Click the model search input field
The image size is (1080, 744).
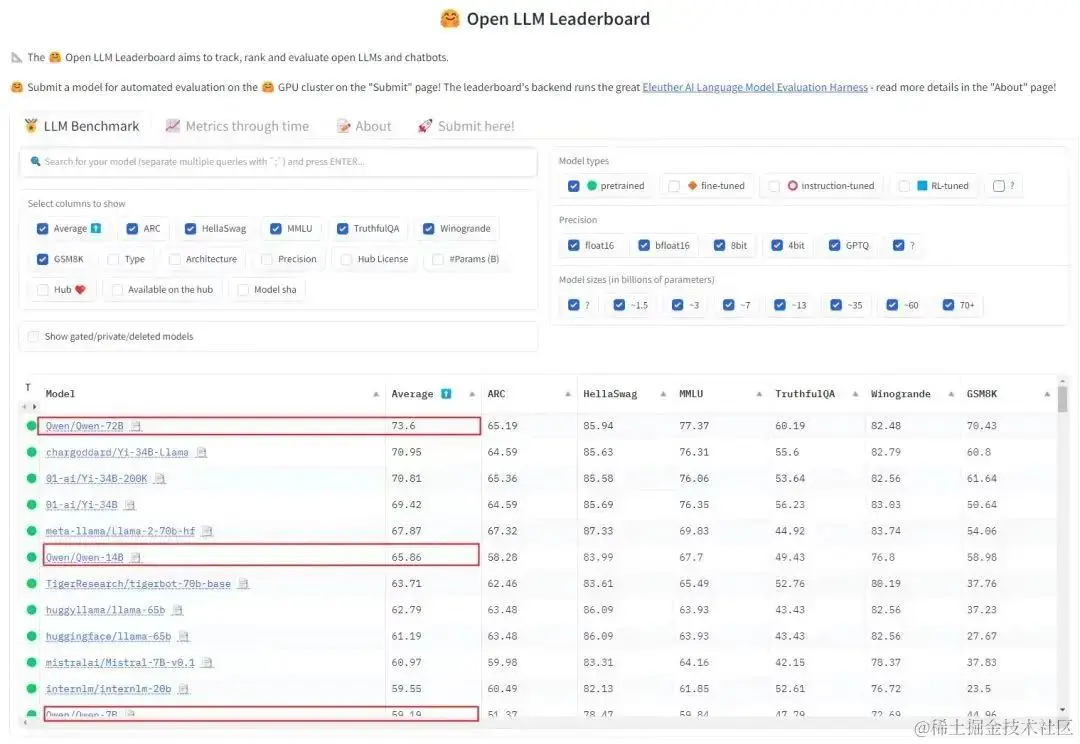tap(278, 162)
